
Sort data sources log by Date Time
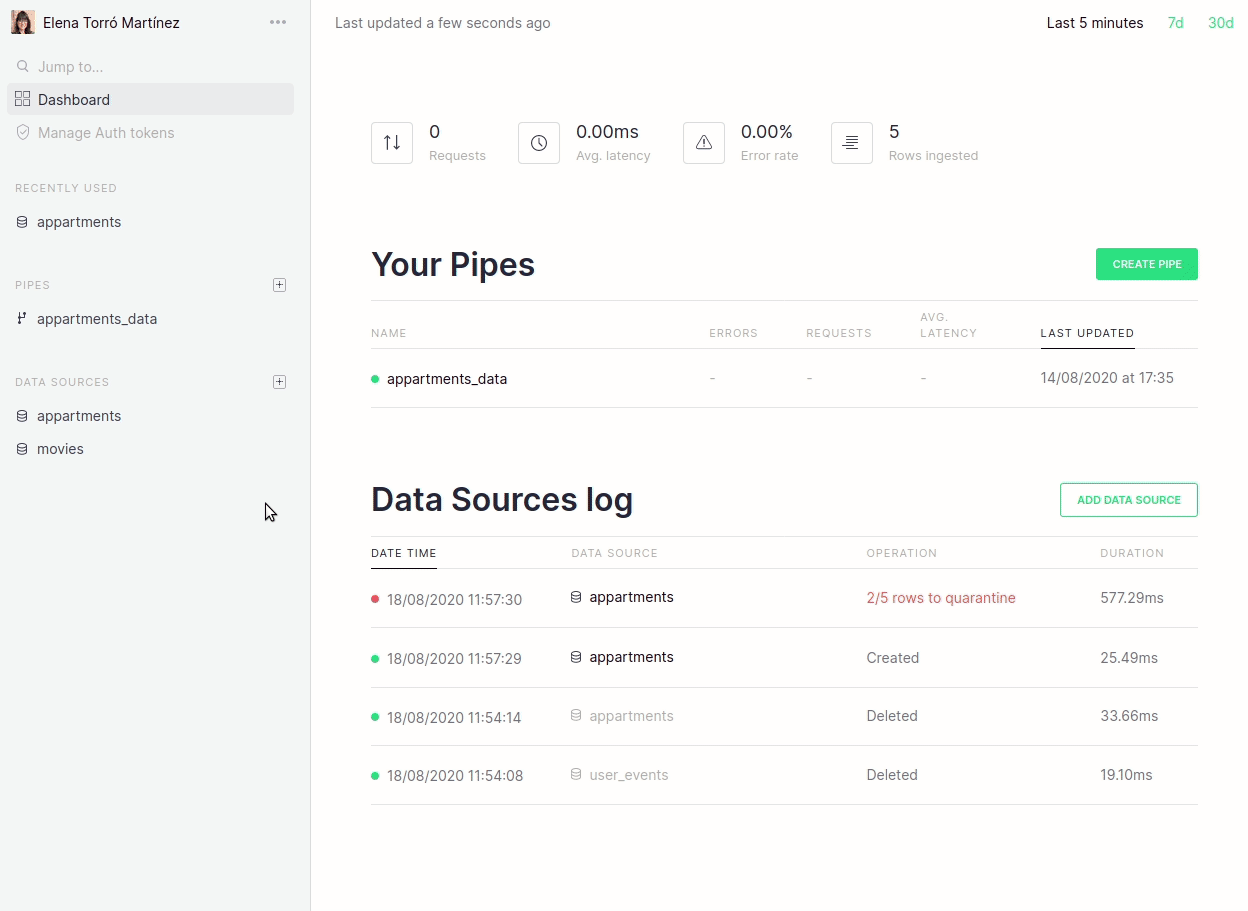tap(403, 553)
